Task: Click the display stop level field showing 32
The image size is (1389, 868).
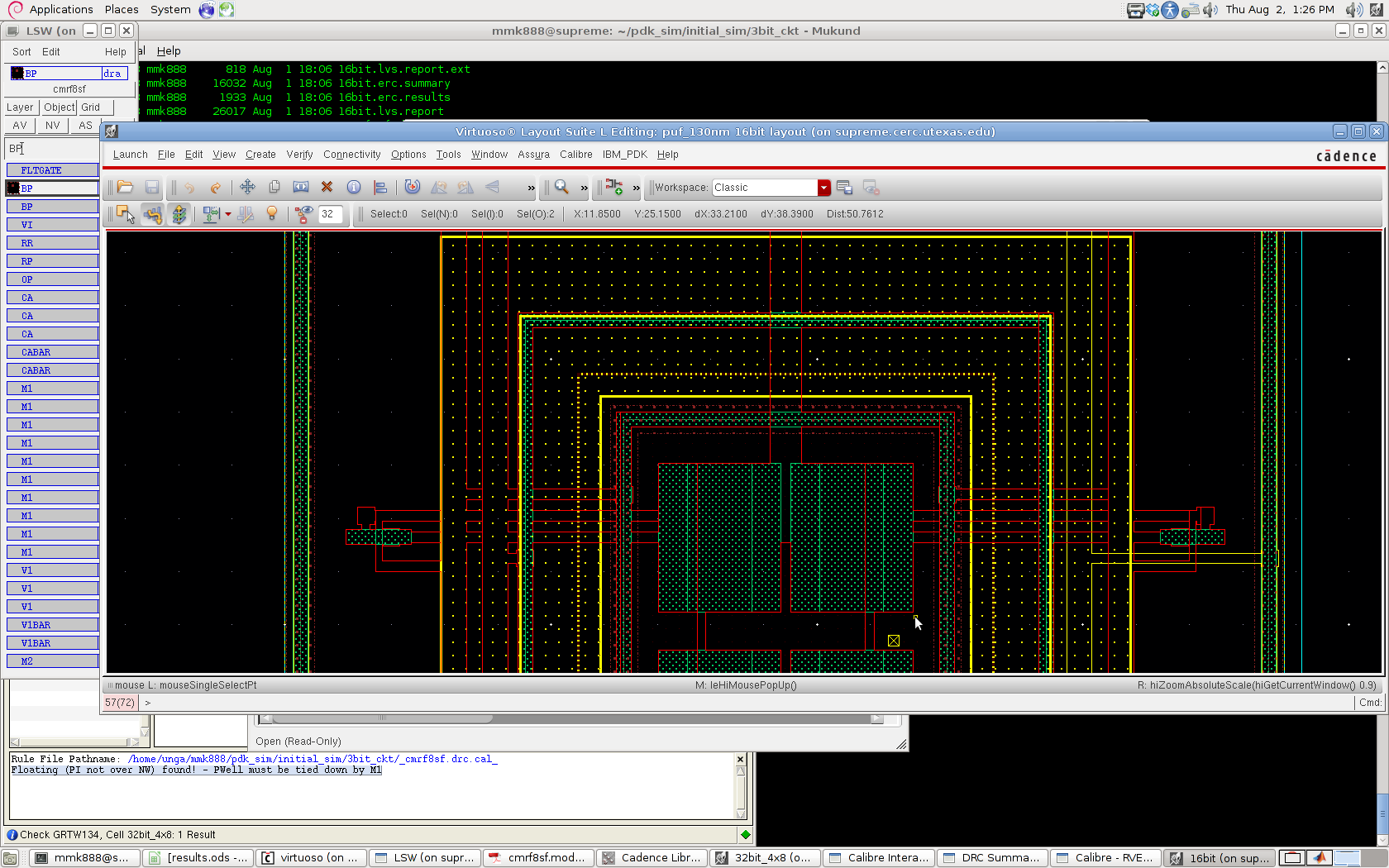Action: (330, 214)
